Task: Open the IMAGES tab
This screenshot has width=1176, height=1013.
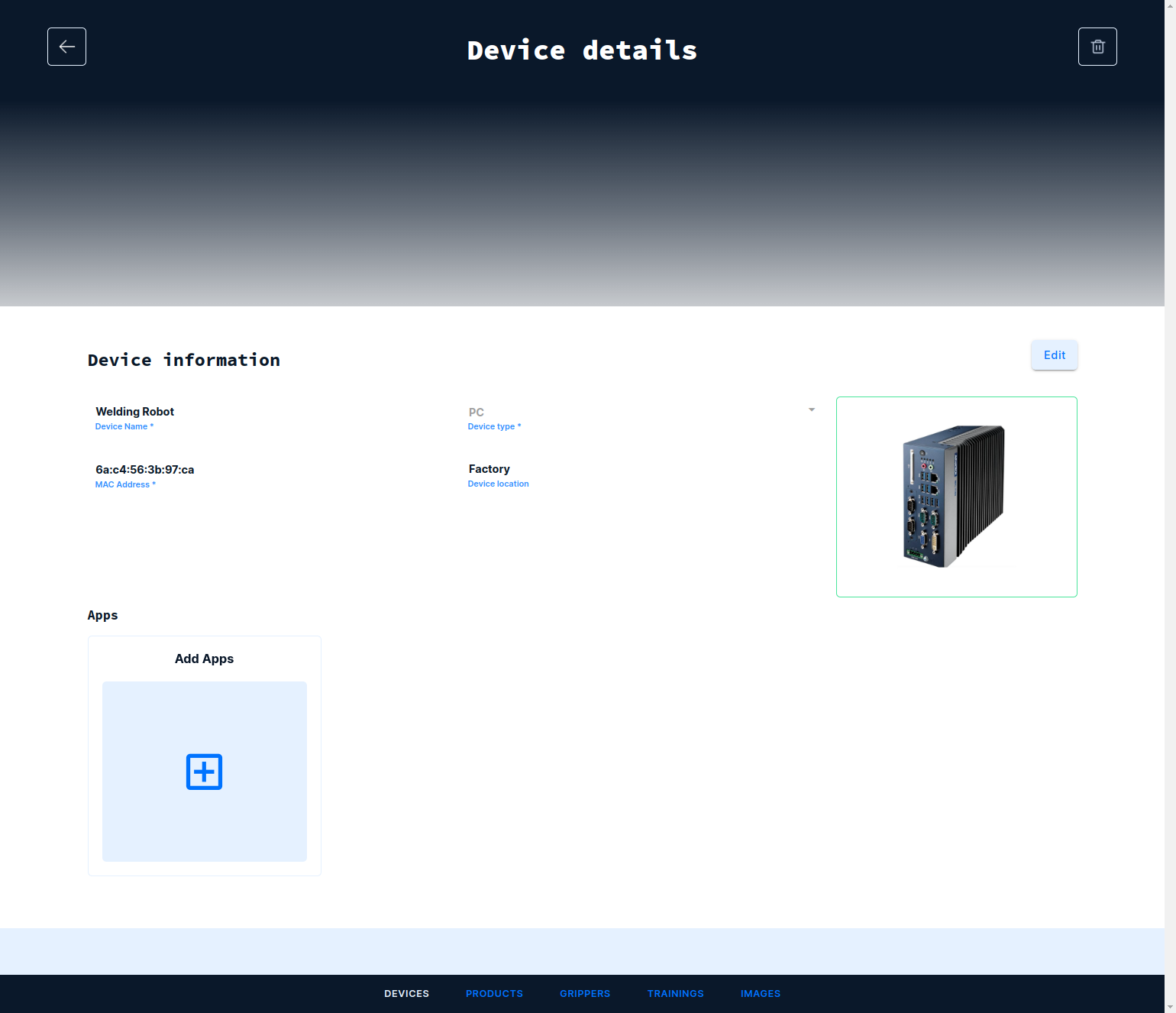Action: tap(760, 994)
